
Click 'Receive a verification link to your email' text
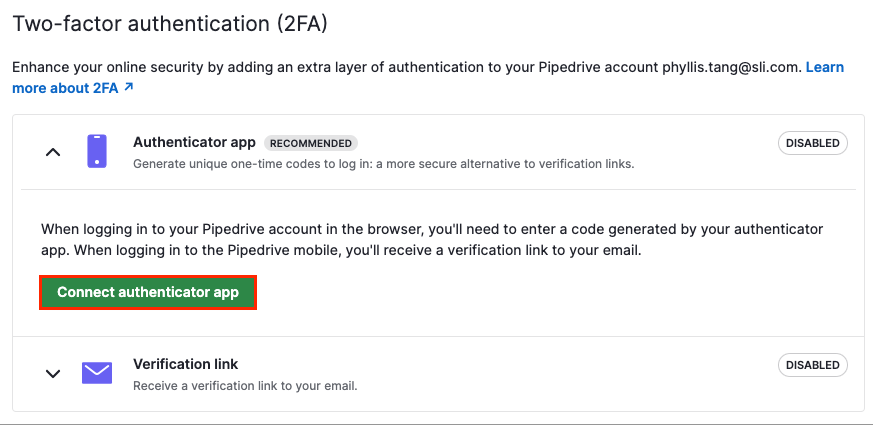pos(245,385)
